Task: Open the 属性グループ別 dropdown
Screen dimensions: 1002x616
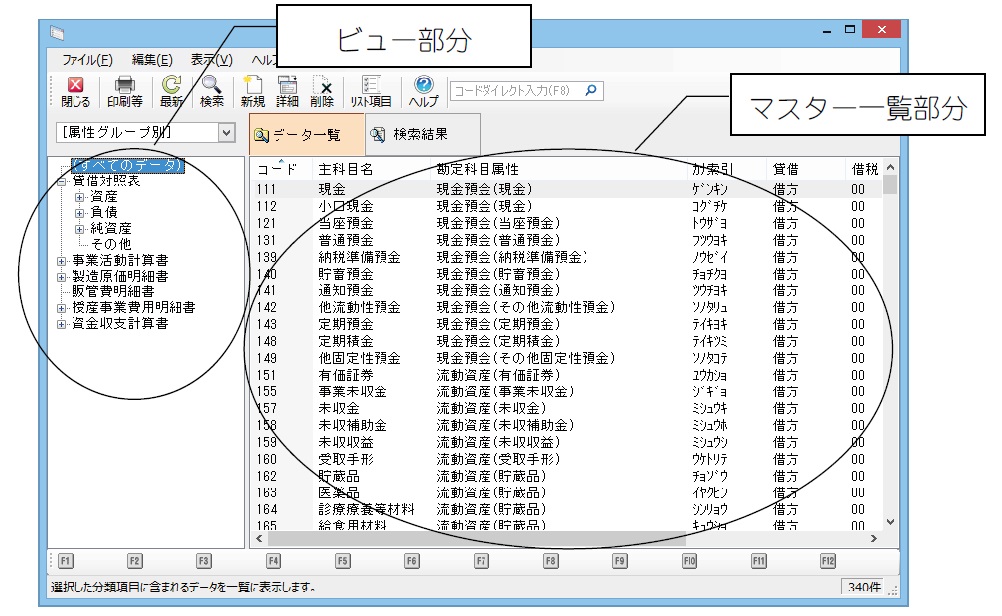Action: click(226, 132)
